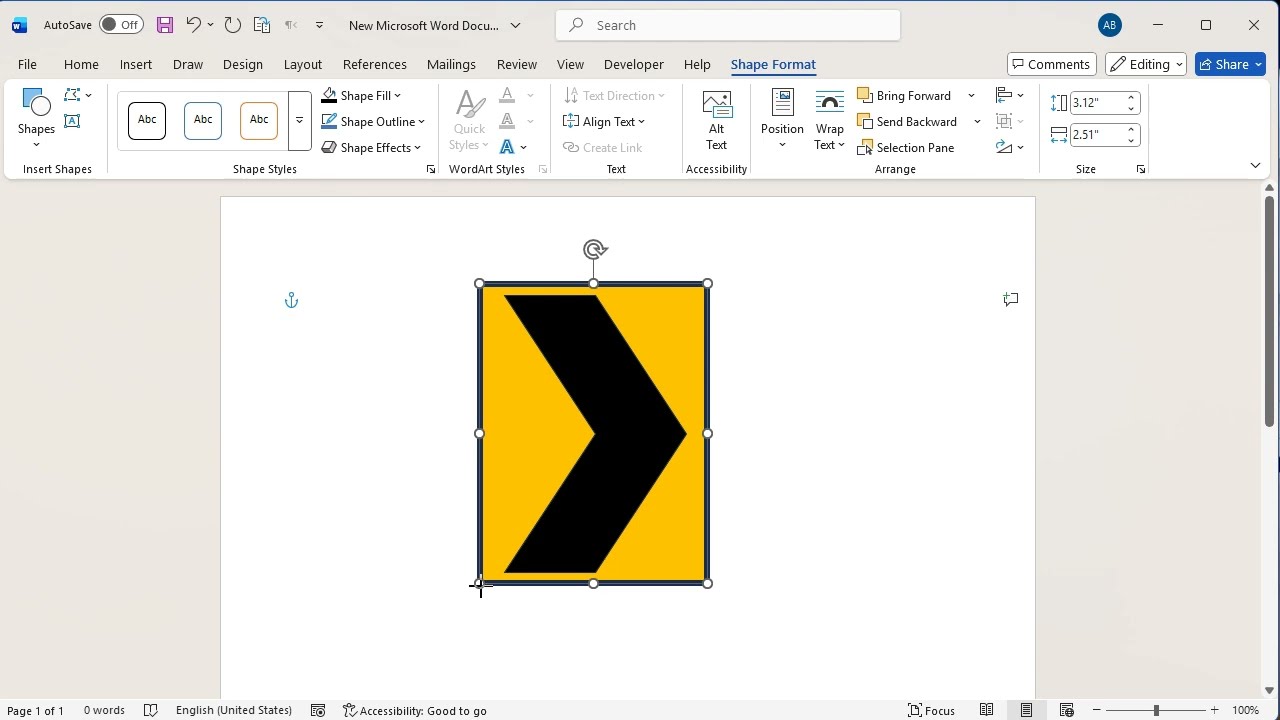Click the Search box
This screenshot has height=720, width=1280.
click(728, 25)
